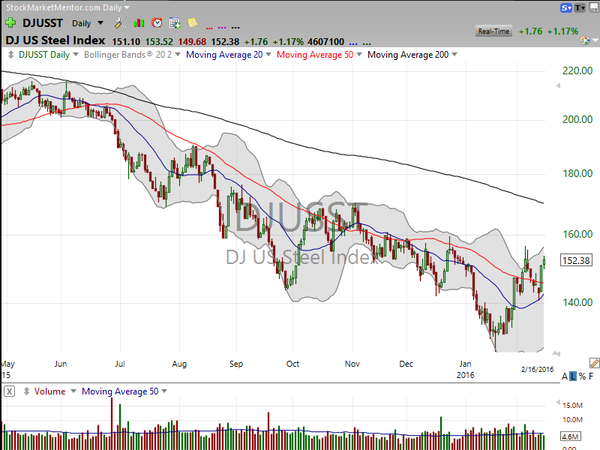Image resolution: width=600 pixels, height=450 pixels.
Task: Click the black dotted more indicator after volume
Action: (x=367, y=44)
